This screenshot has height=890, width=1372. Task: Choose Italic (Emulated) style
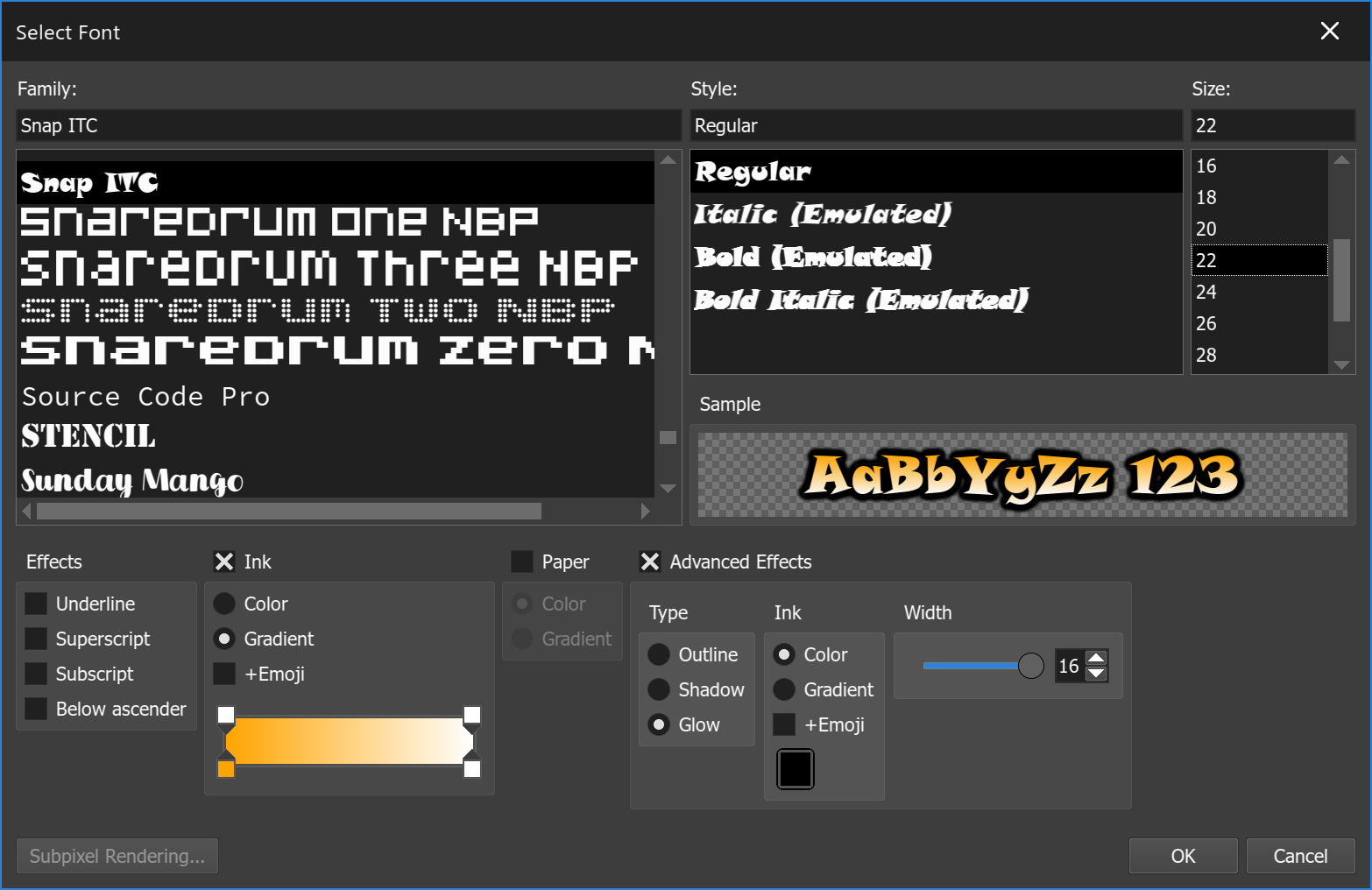pyautogui.click(x=936, y=215)
